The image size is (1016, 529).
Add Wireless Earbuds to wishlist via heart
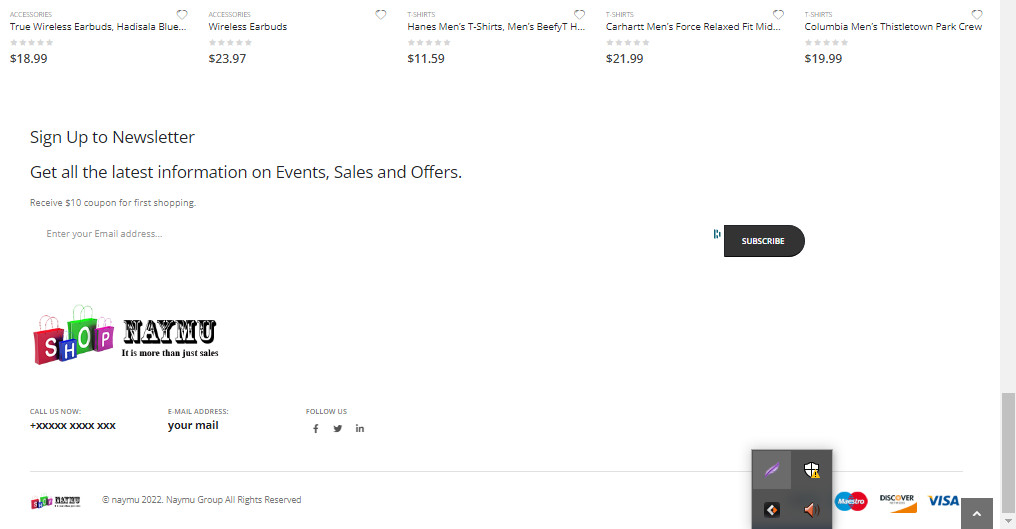381,14
